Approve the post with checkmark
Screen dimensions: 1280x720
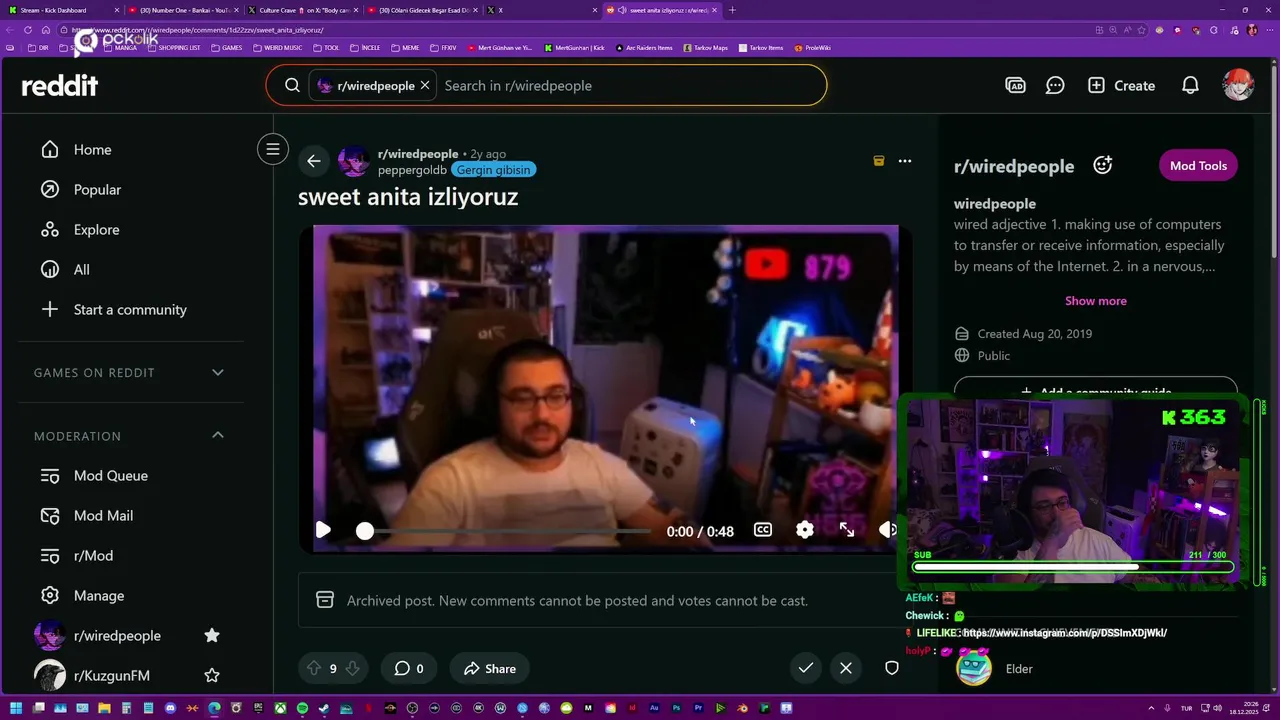(x=806, y=668)
